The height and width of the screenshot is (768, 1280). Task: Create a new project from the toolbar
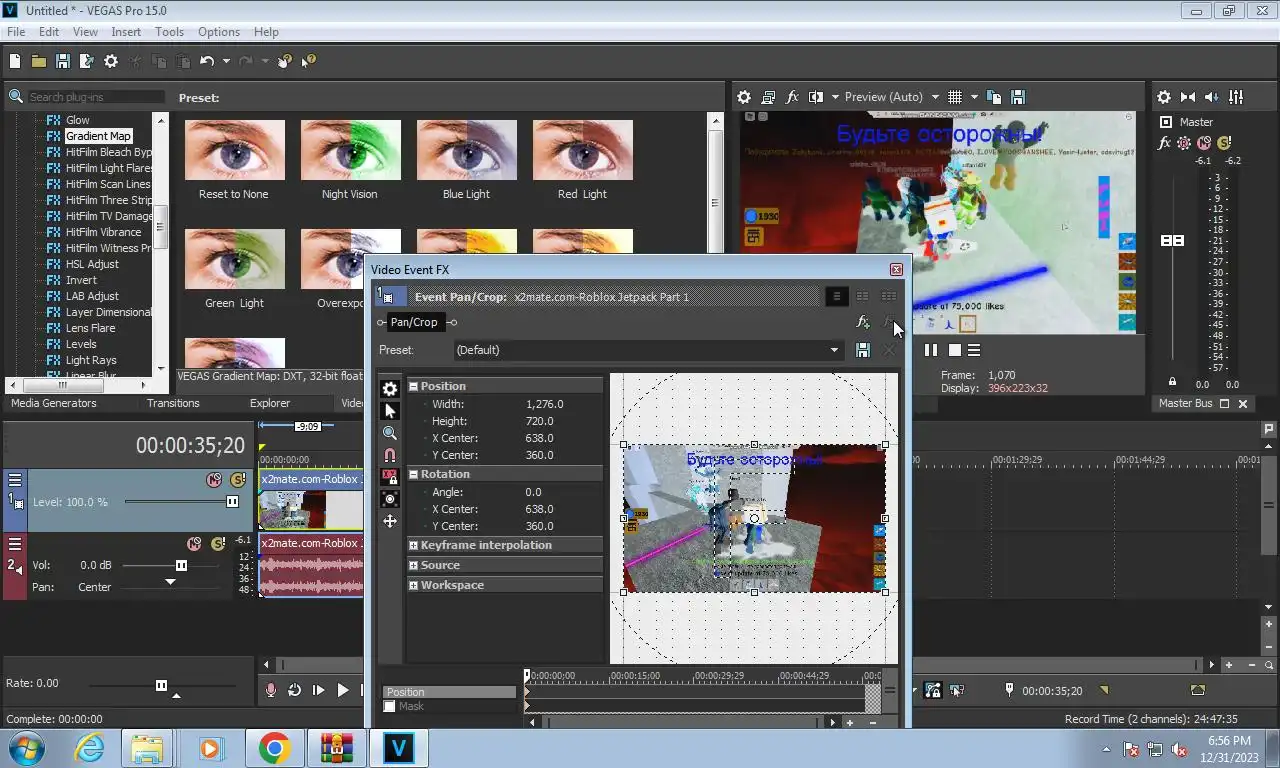tap(14, 61)
